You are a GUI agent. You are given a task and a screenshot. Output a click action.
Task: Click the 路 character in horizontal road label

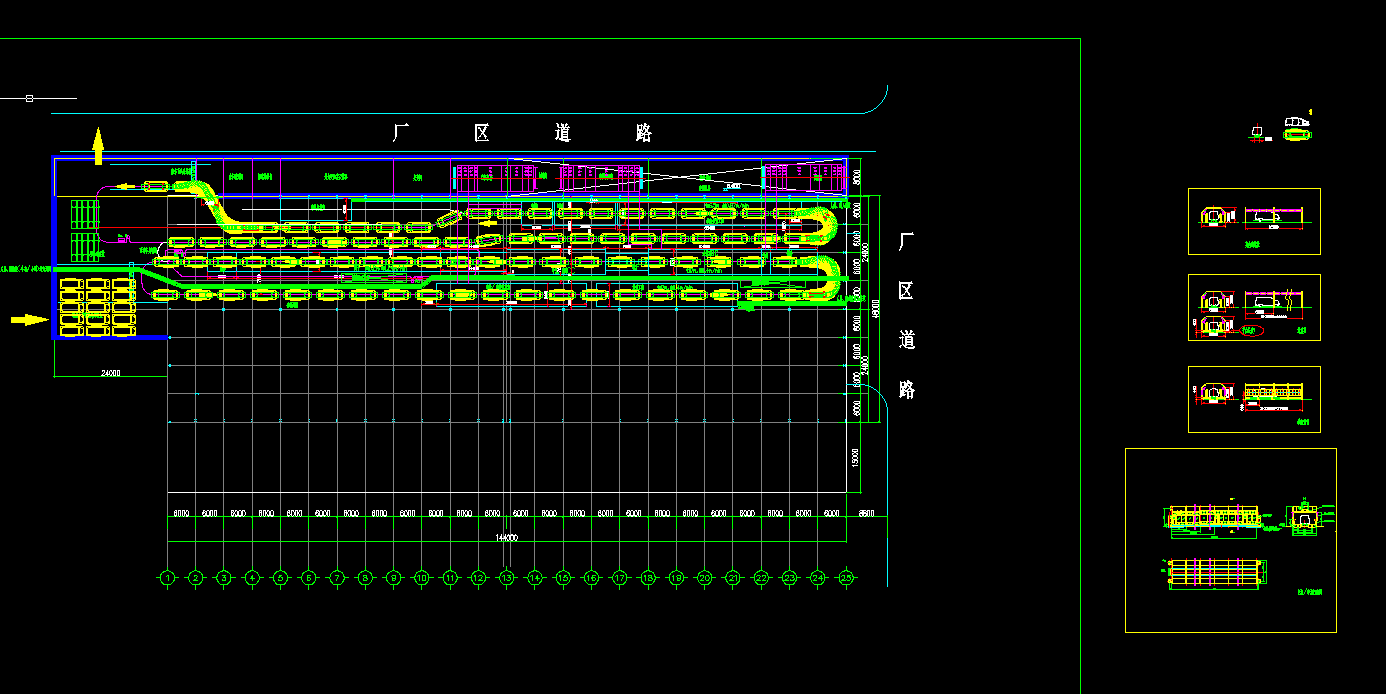click(643, 133)
